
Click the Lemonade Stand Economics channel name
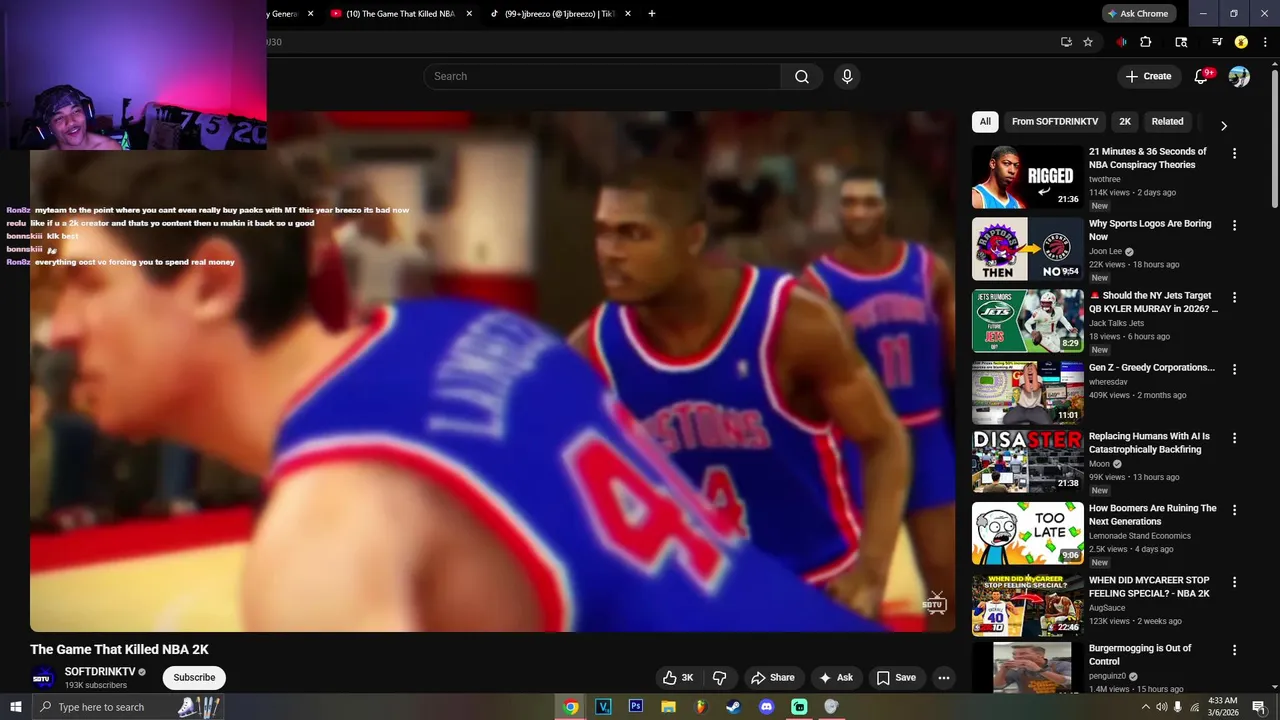1140,536
